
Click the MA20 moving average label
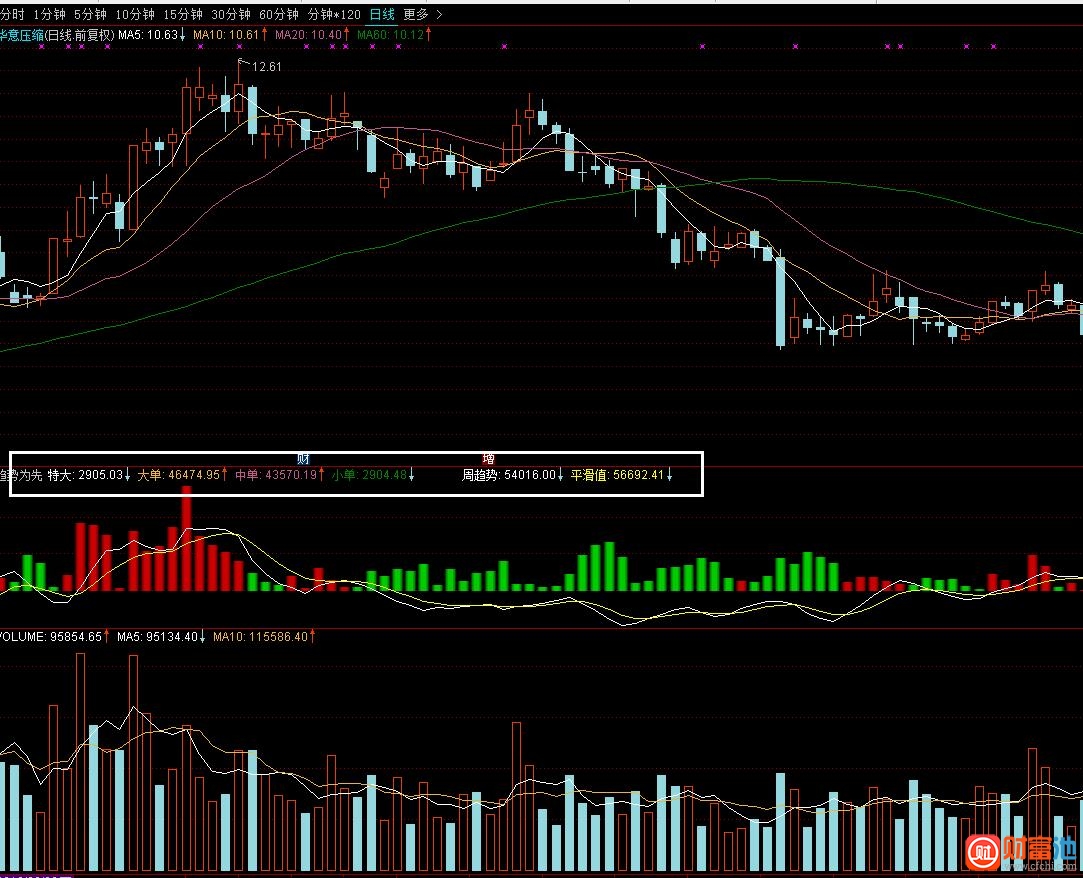(x=312, y=34)
